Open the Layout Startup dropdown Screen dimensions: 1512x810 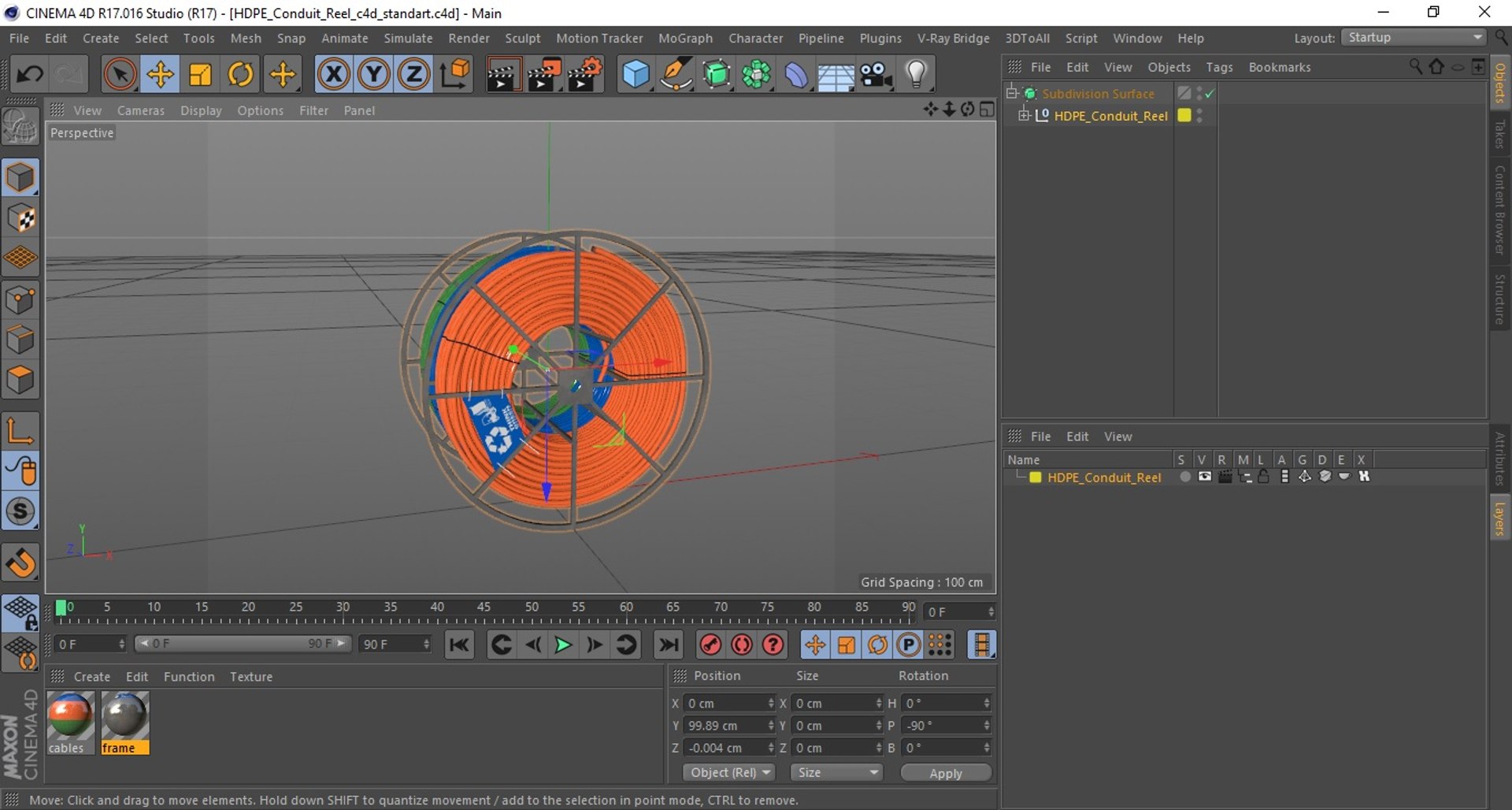click(x=1414, y=38)
